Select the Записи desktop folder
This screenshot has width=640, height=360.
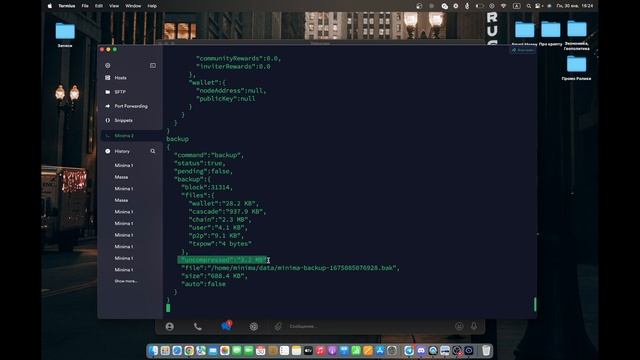65,35
